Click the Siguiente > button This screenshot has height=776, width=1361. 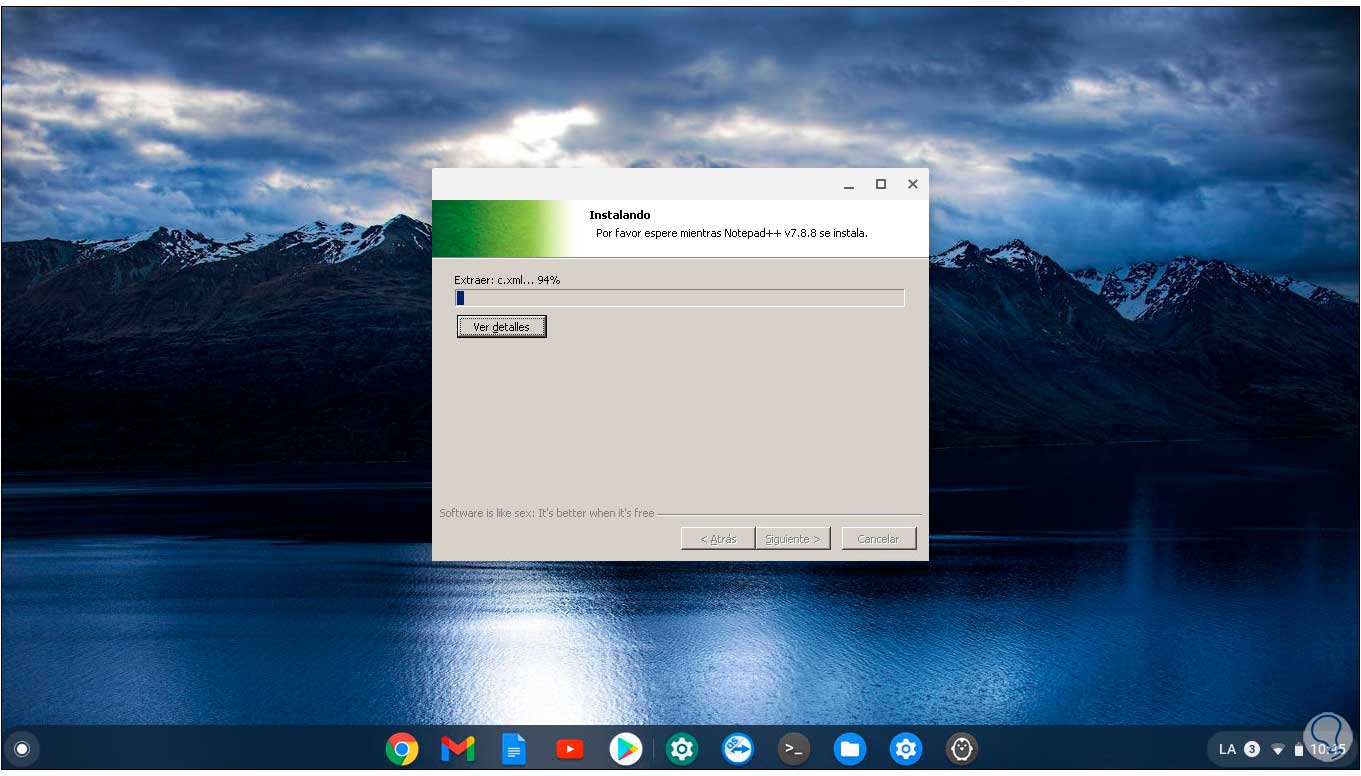pyautogui.click(x=792, y=539)
